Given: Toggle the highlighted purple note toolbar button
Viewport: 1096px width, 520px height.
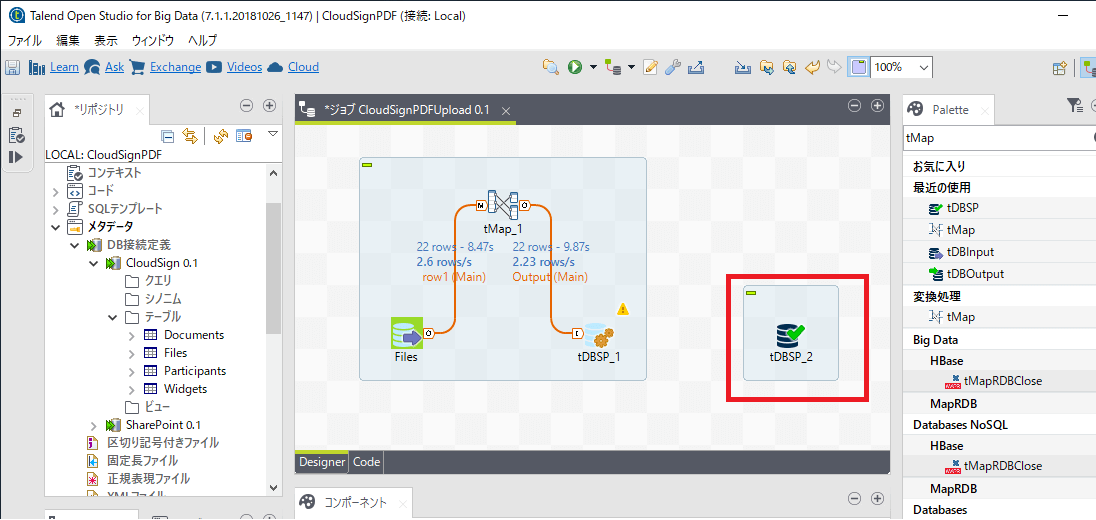Looking at the screenshot, I should pos(858,67).
